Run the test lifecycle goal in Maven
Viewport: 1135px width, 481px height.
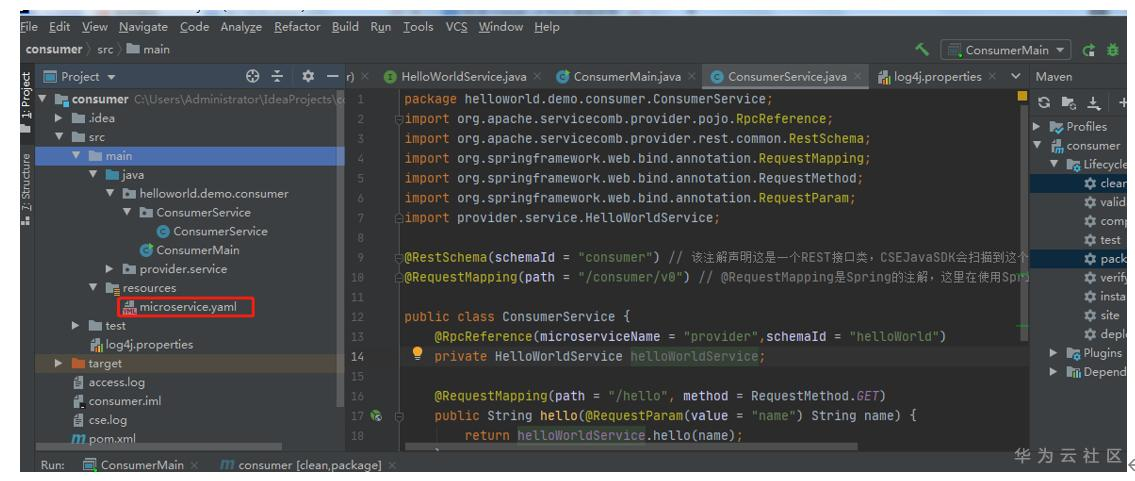[1102, 239]
